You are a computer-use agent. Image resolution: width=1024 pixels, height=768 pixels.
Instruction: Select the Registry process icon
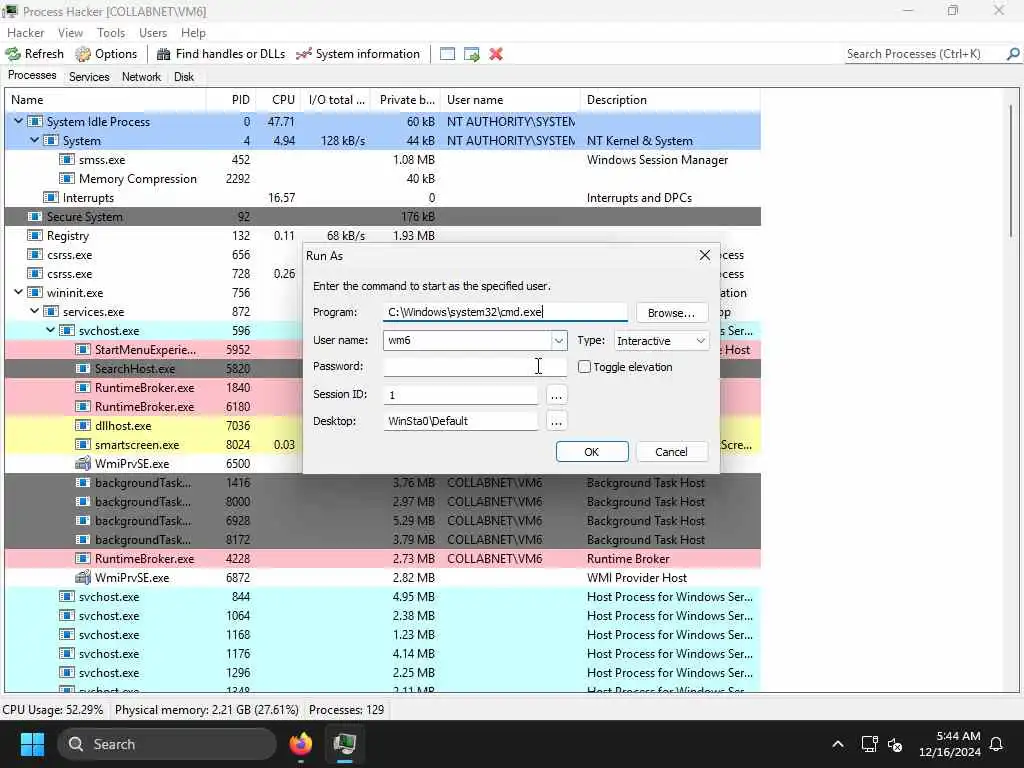tap(35, 235)
